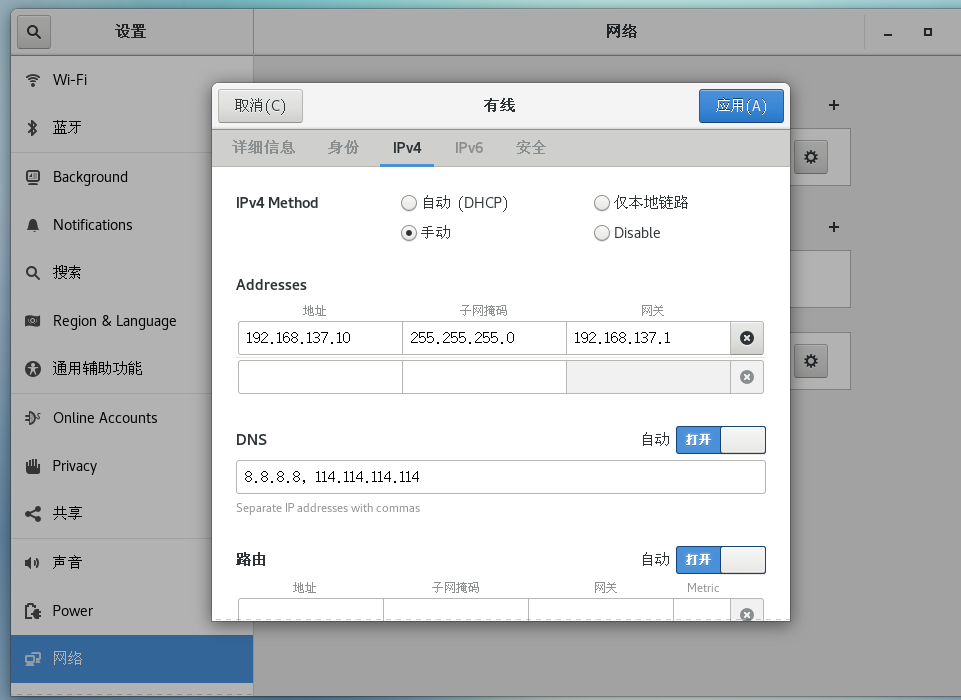Open lower gear settings in network window

point(811,360)
